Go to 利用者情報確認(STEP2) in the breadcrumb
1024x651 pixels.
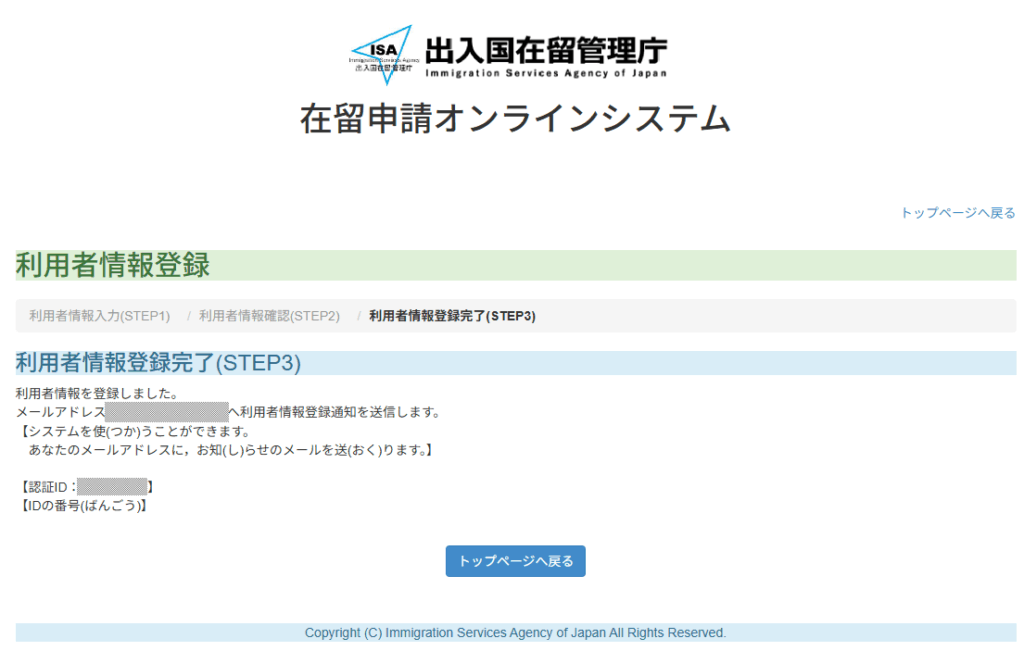pyautogui.click(x=269, y=316)
